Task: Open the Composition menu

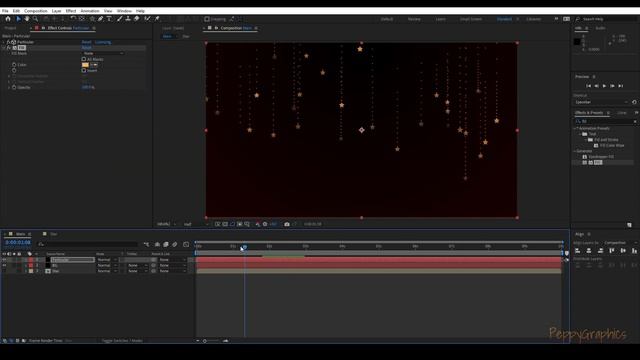Action: click(36, 11)
